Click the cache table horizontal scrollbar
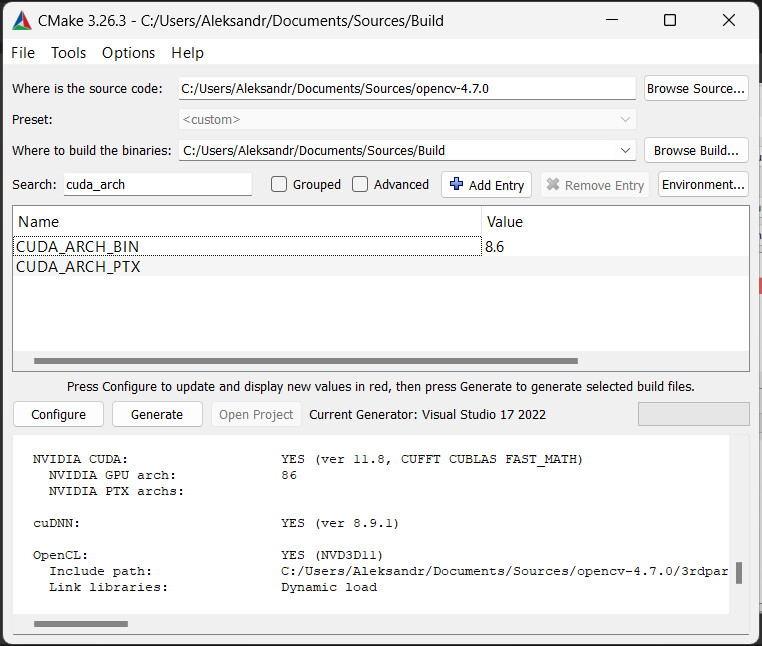 tap(306, 361)
